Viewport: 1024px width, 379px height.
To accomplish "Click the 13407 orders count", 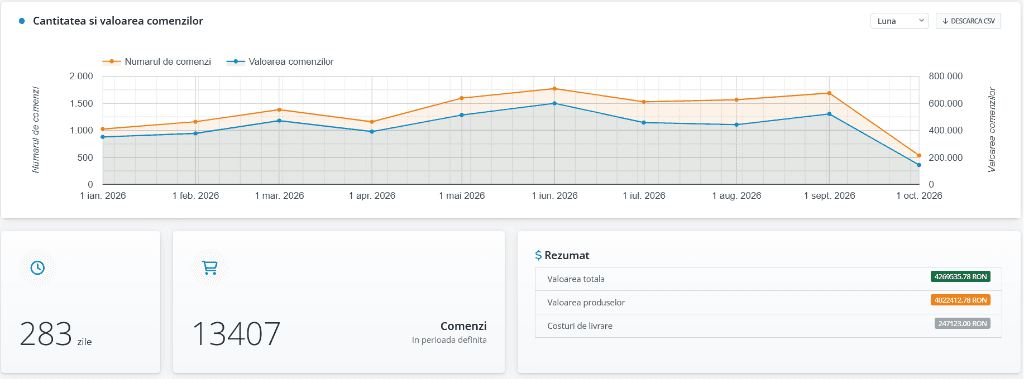I will pos(236,334).
